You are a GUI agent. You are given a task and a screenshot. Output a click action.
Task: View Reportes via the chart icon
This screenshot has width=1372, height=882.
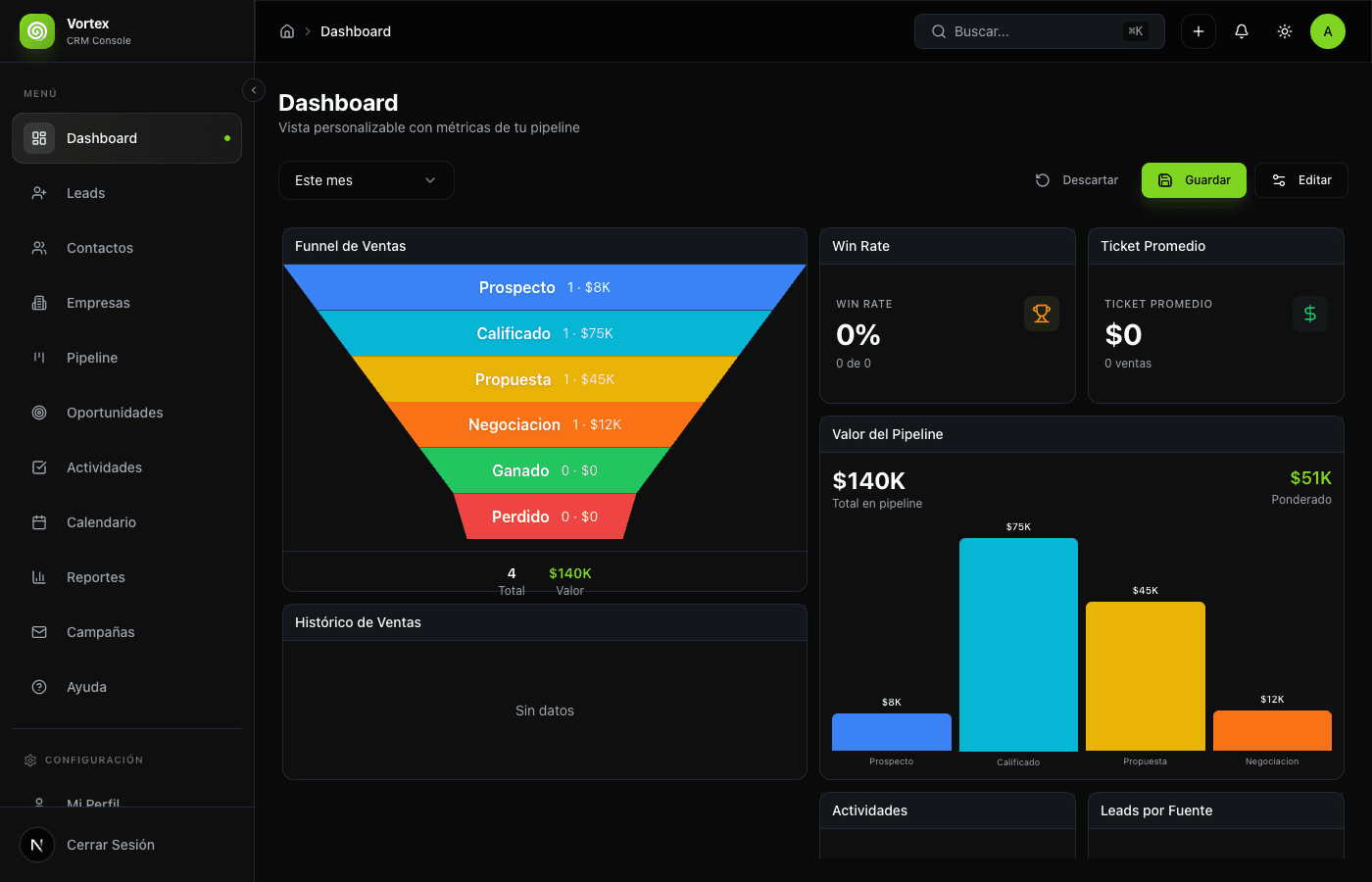[x=39, y=577]
